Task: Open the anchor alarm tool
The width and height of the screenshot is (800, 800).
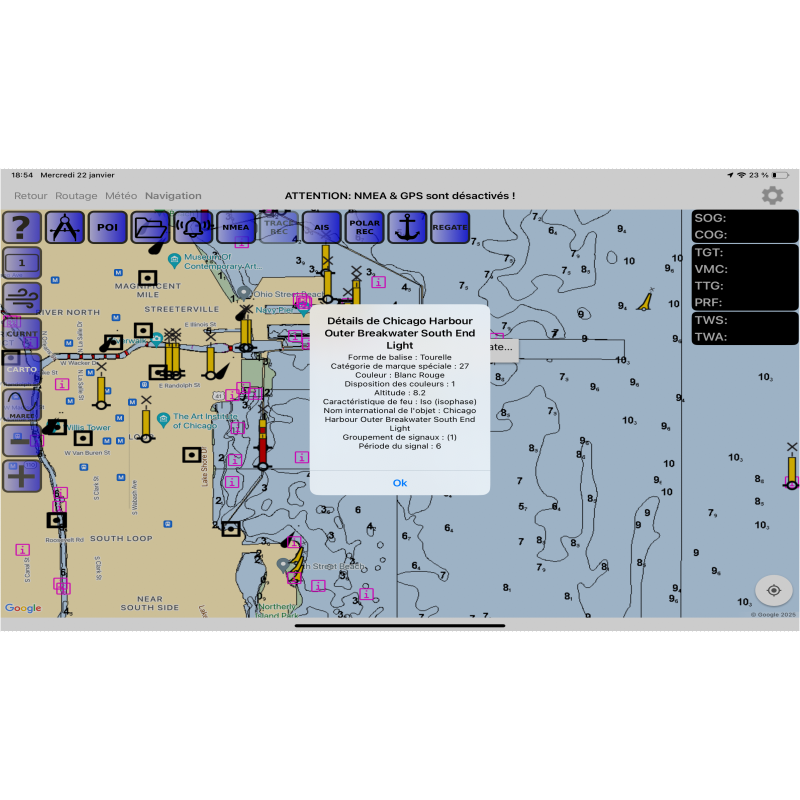Action: point(407,228)
